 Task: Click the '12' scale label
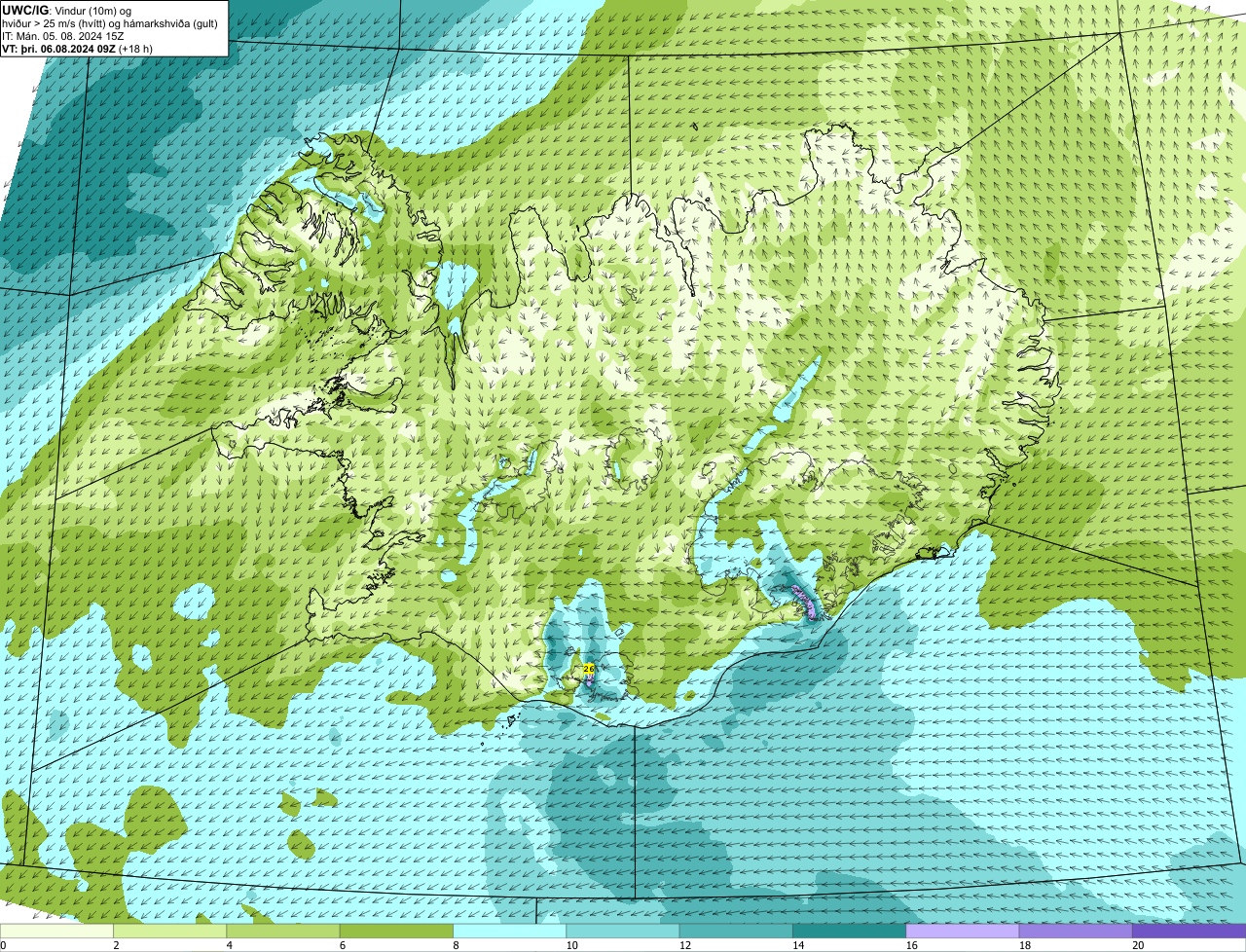(685, 945)
